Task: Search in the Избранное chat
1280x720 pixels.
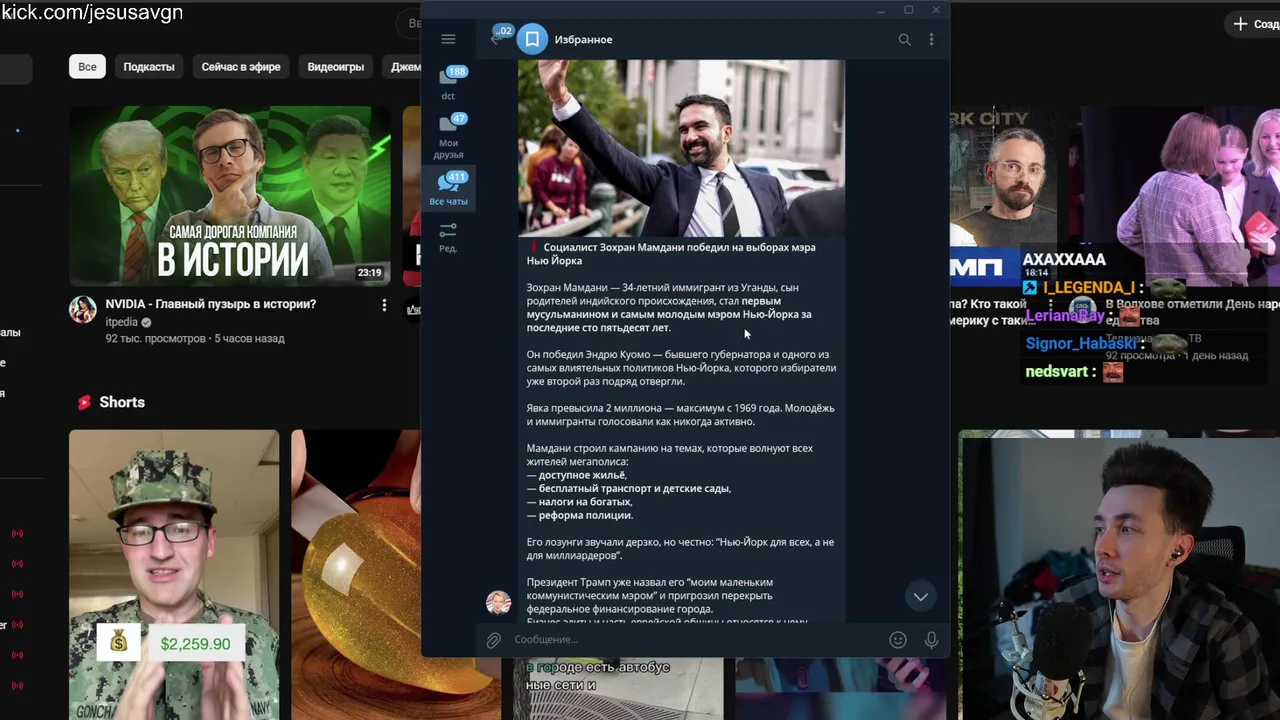Action: click(904, 39)
